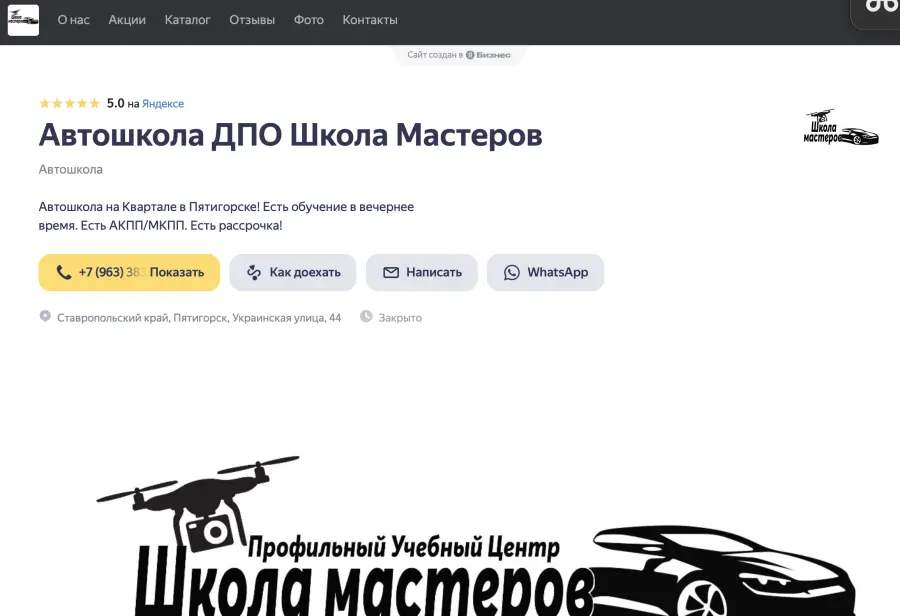Jump to the Отзывы section
900x616 pixels.
click(x=252, y=20)
